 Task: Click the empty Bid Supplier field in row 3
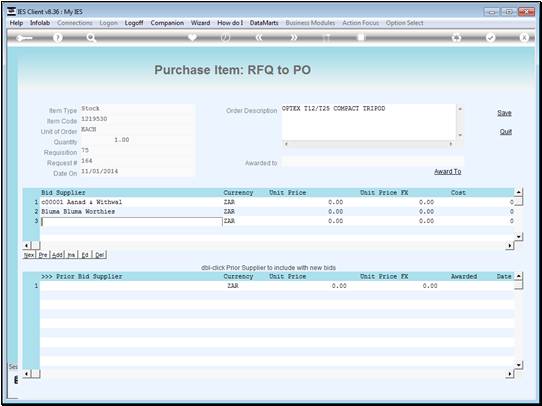pyautogui.click(x=131, y=221)
